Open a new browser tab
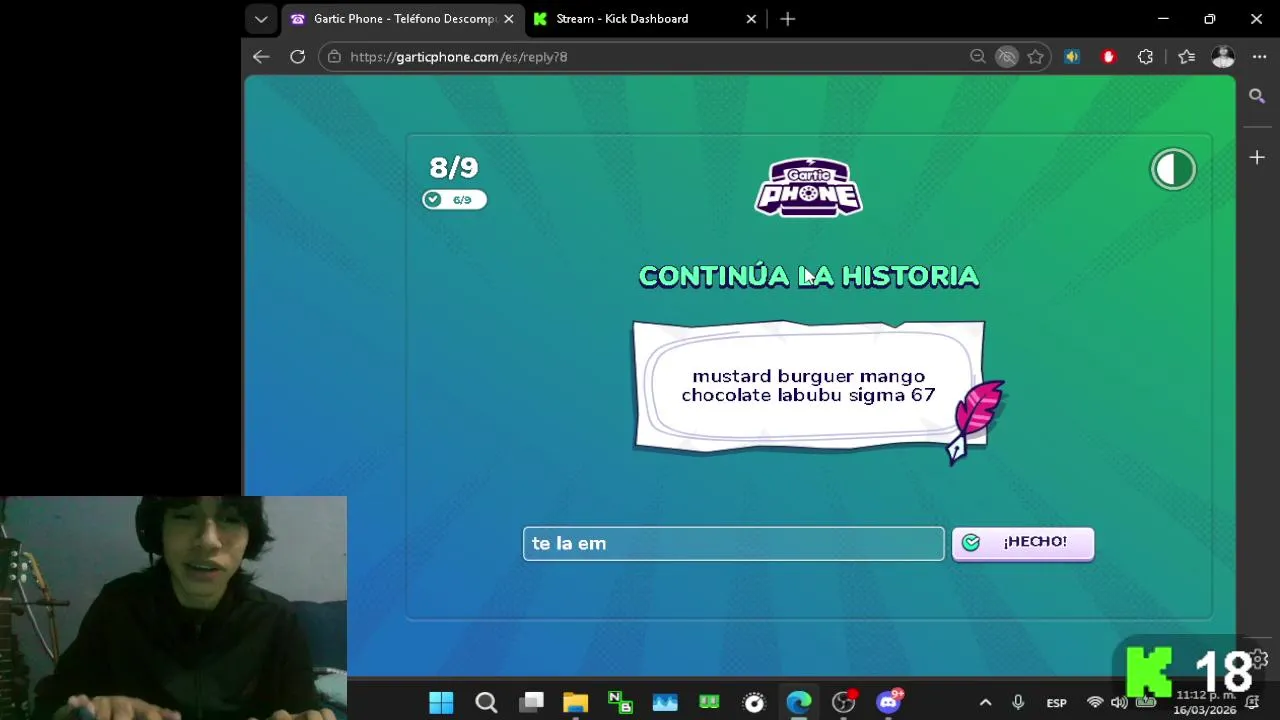Screen dimensions: 1280x720 point(787,19)
